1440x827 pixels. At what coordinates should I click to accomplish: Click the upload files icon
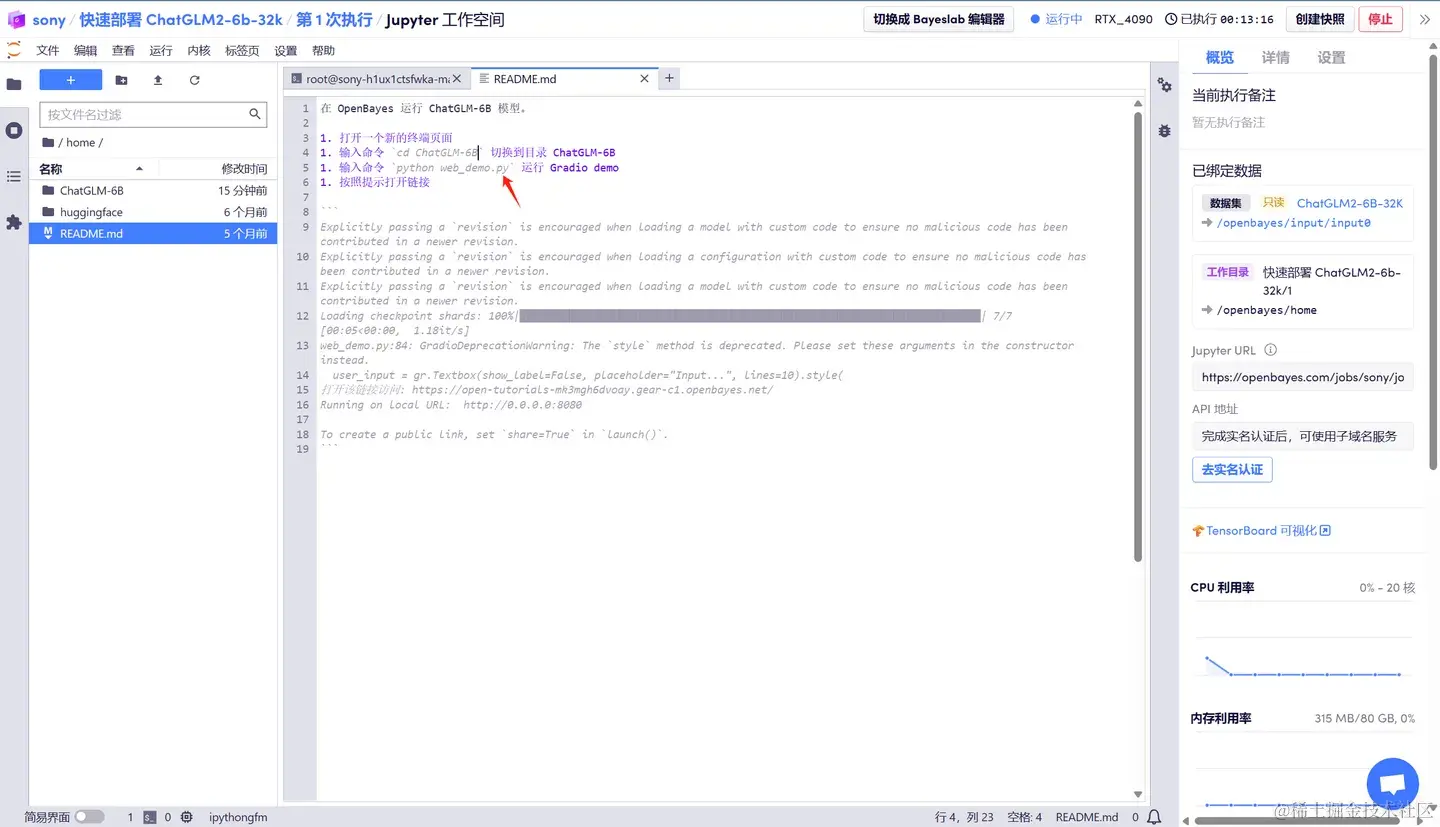[158, 80]
